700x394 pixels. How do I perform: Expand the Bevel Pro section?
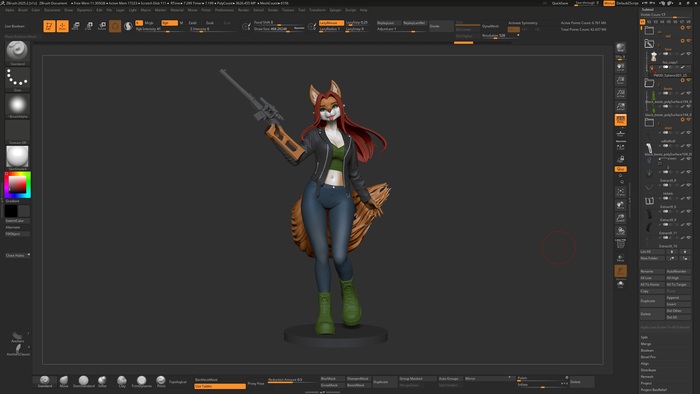[648, 357]
